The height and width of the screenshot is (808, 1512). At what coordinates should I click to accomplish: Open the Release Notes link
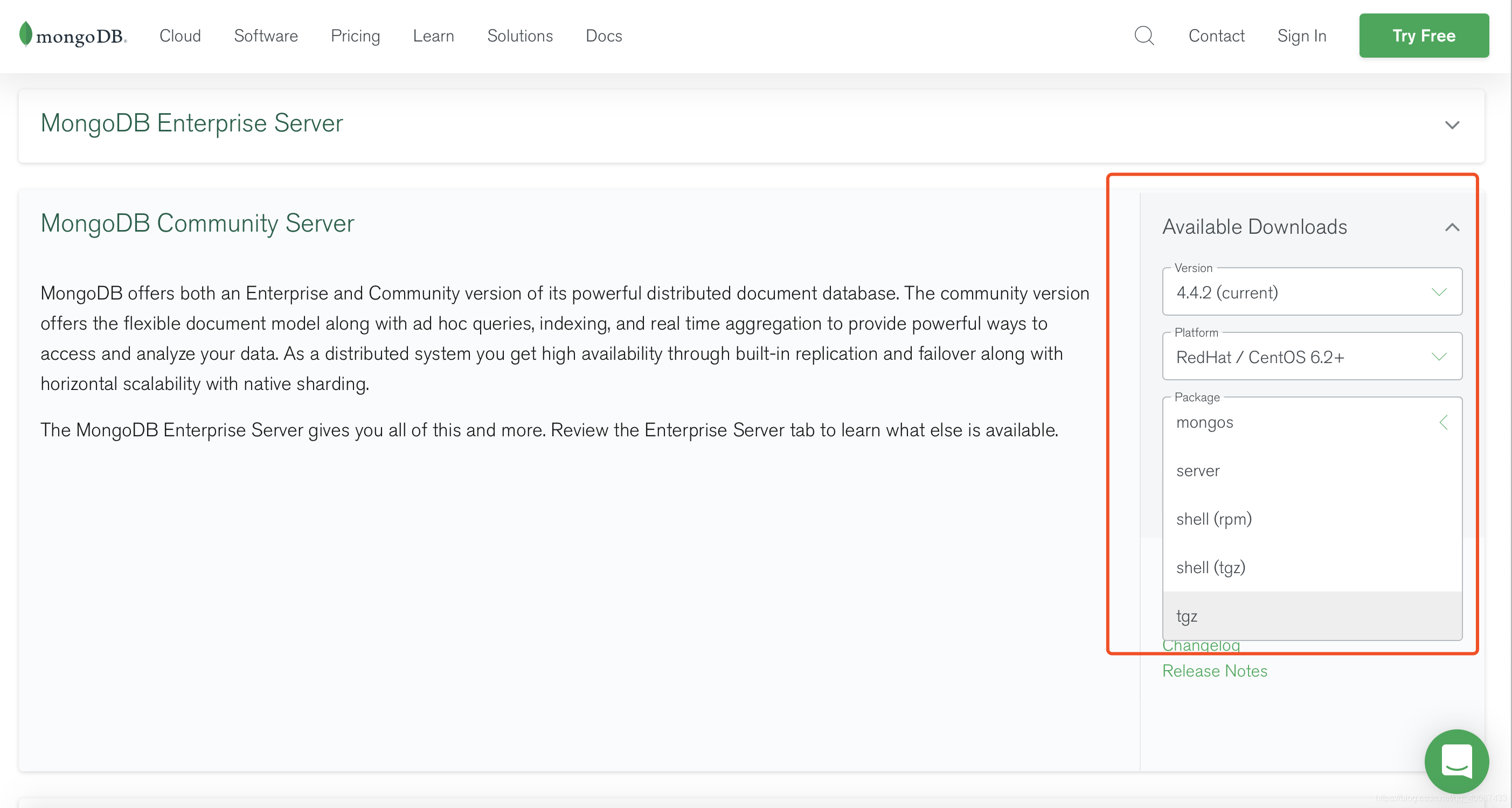click(1215, 671)
